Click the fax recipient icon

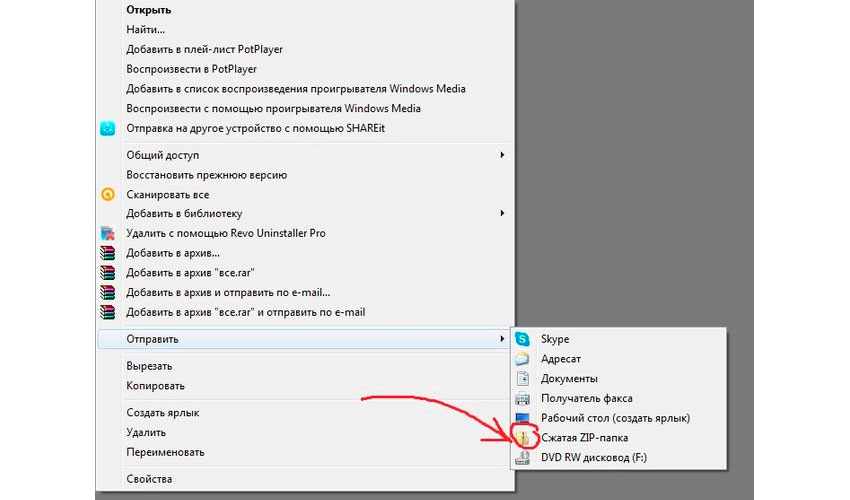tap(521, 399)
